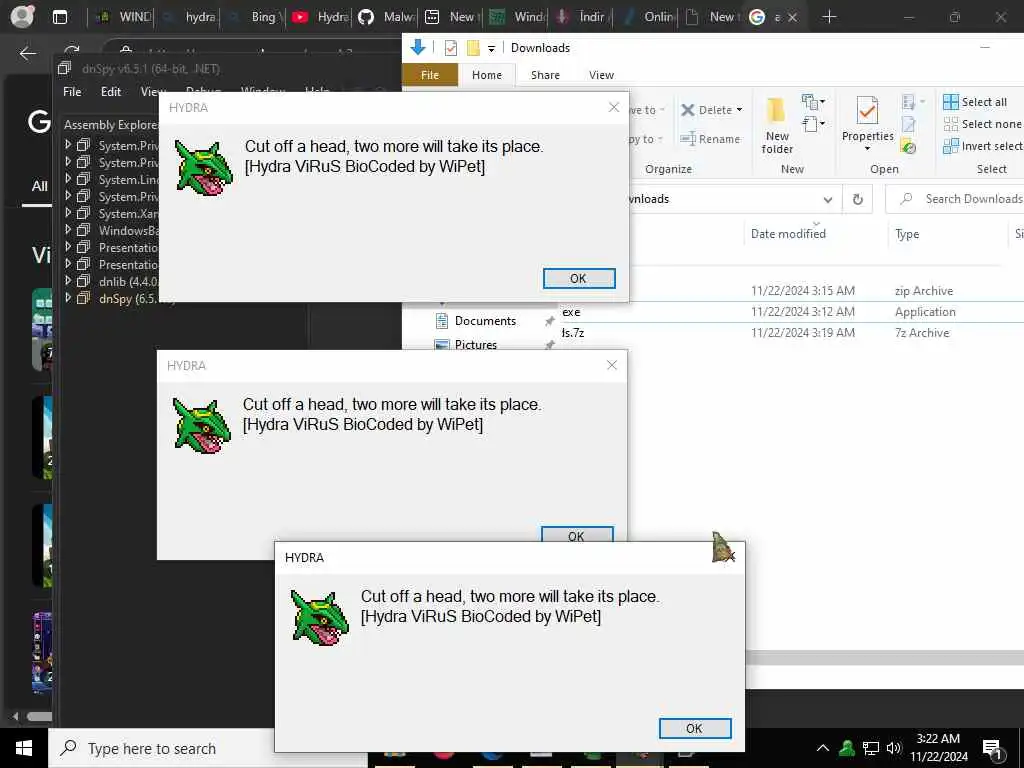Image resolution: width=1024 pixels, height=768 pixels.
Task: Switch to the View ribbon tab
Action: point(601,75)
